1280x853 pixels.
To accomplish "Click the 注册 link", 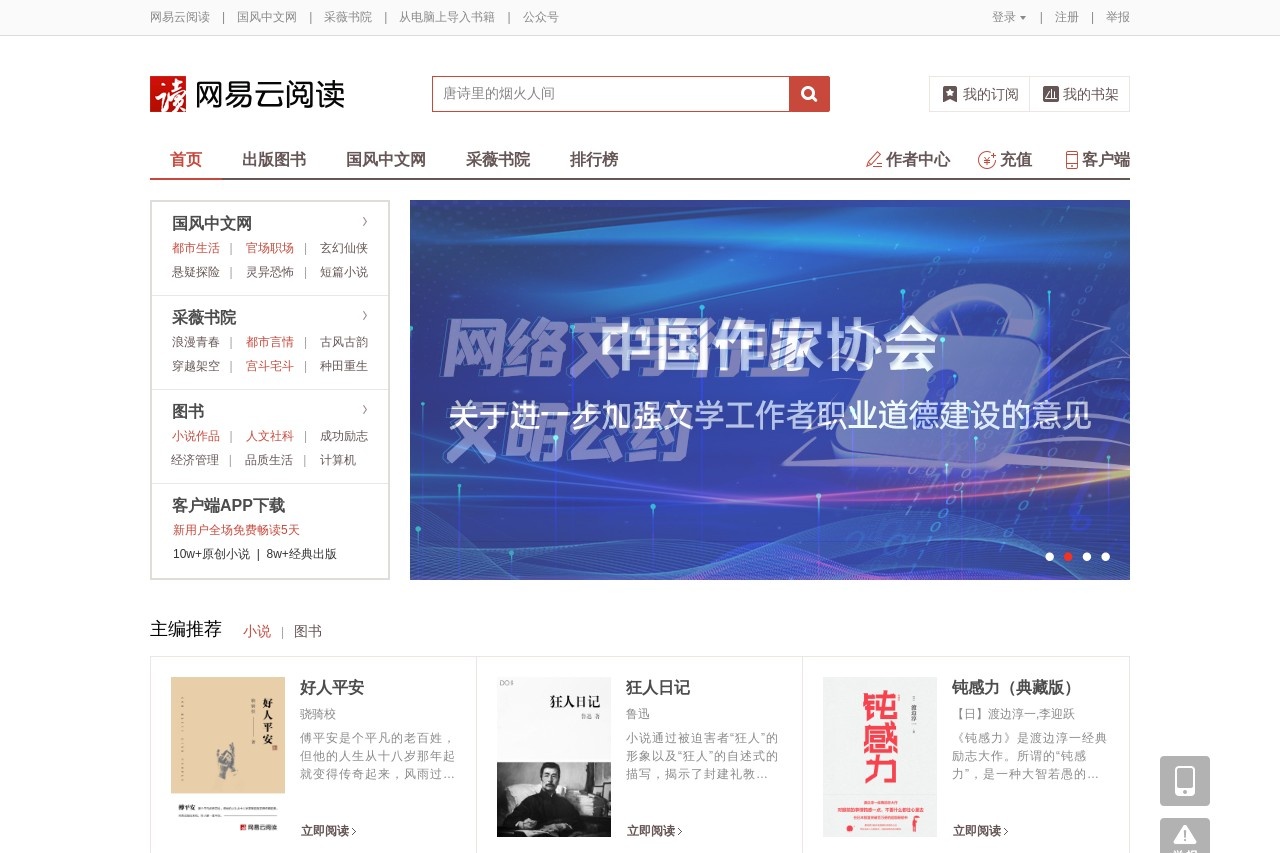I will (1067, 17).
